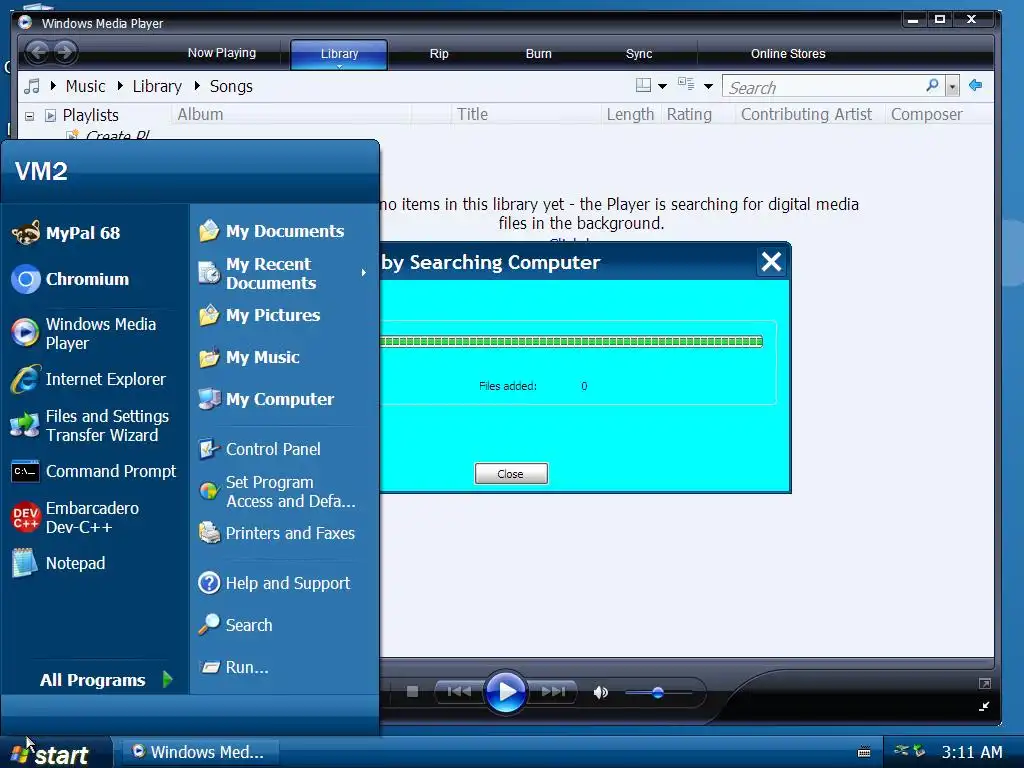Click the Music category note icon

[x=31, y=86]
